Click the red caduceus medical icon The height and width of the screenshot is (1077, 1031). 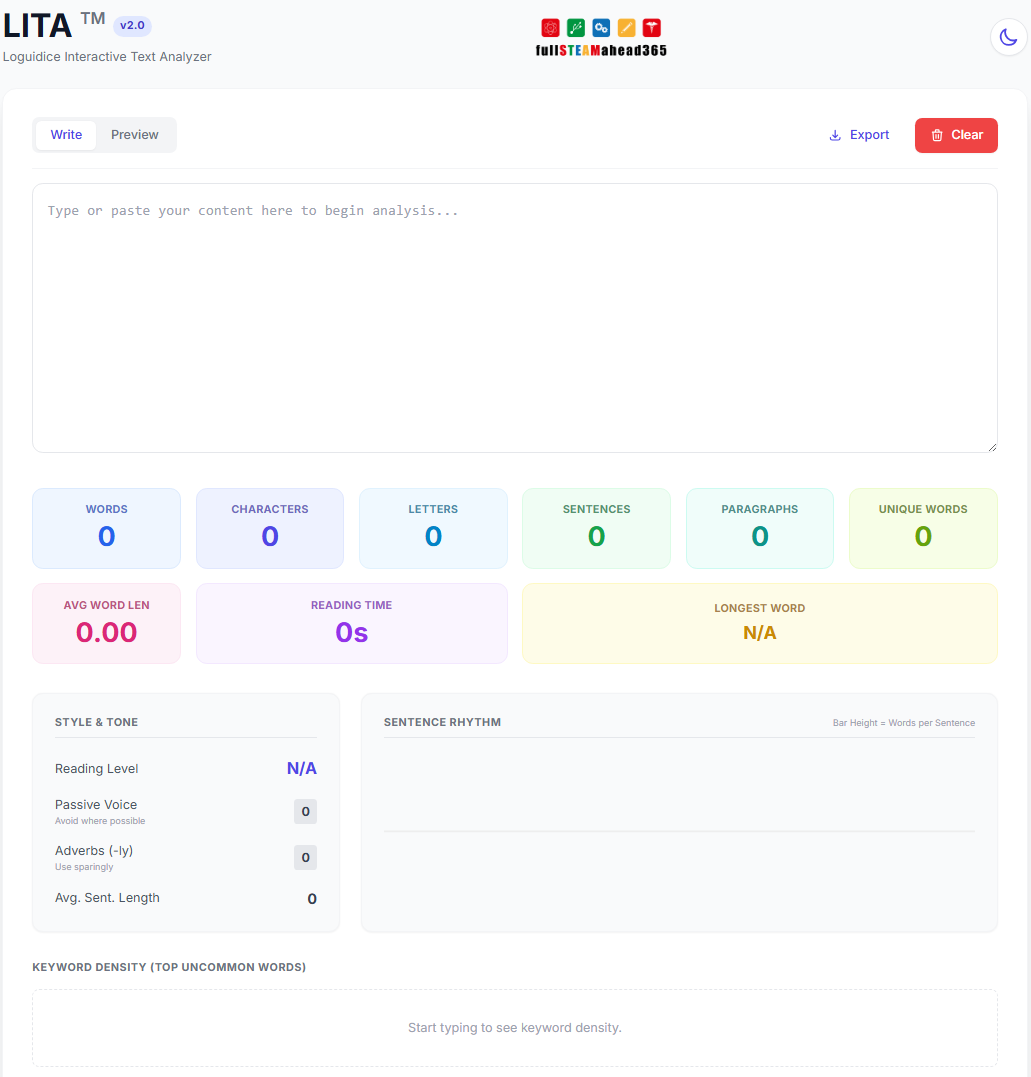pyautogui.click(x=652, y=27)
